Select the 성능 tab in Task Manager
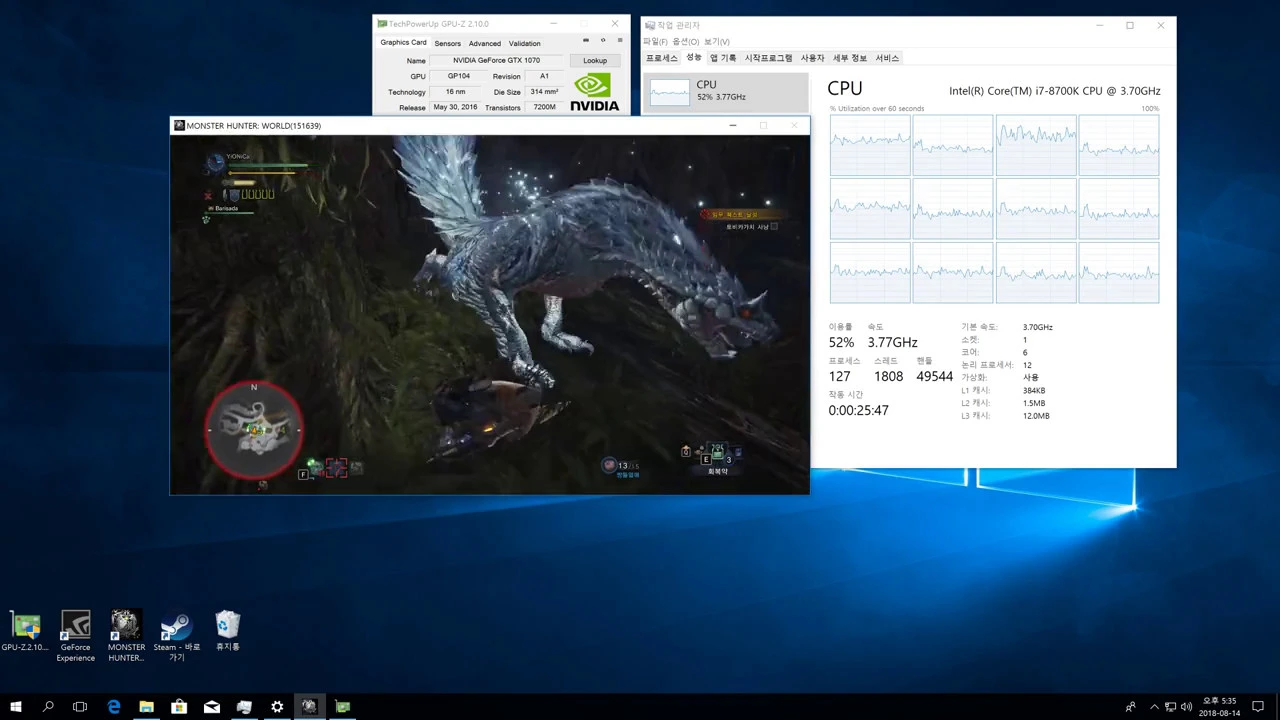Screen dimensions: 1280x720 (693, 58)
